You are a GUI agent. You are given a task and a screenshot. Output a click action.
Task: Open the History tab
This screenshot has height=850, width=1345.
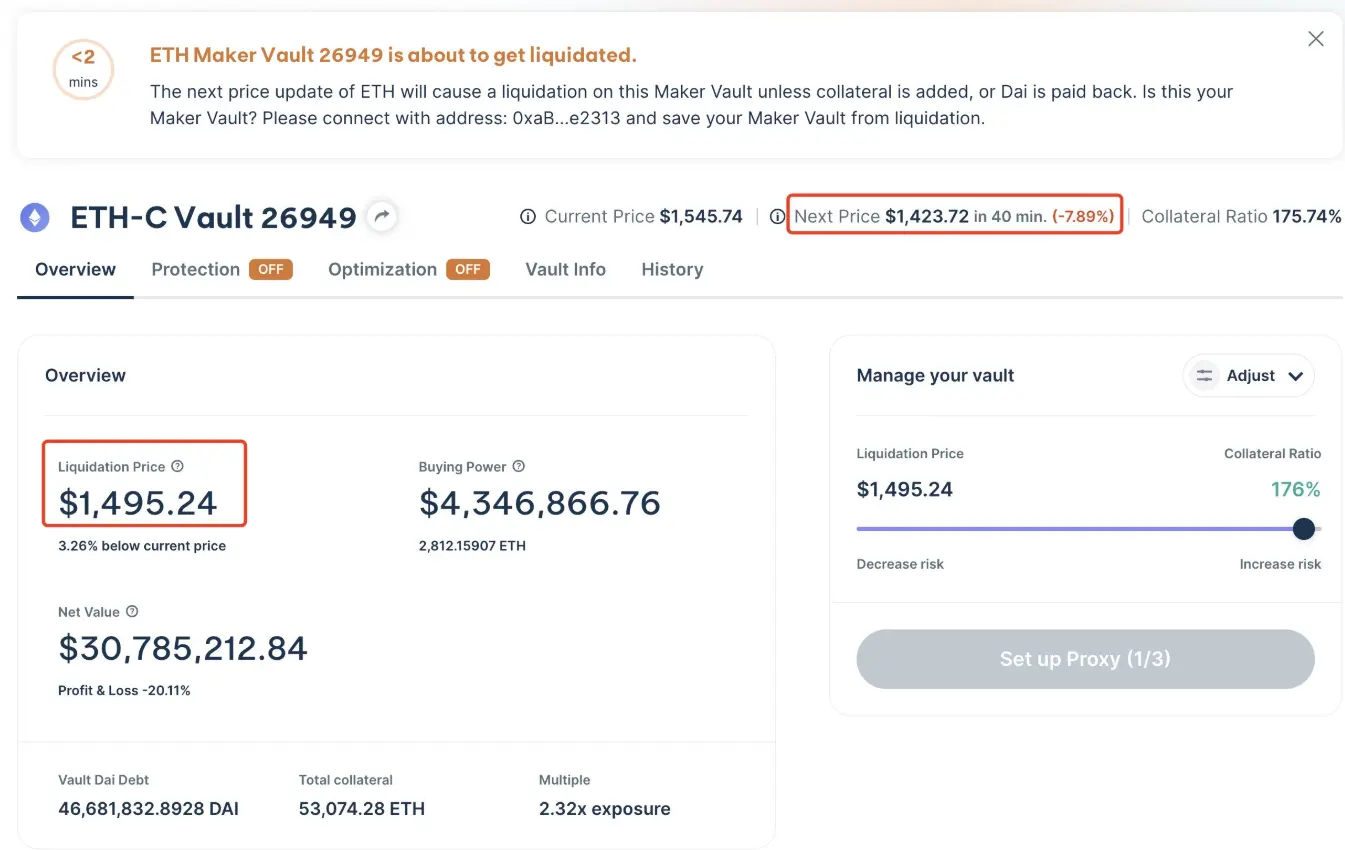(x=671, y=269)
